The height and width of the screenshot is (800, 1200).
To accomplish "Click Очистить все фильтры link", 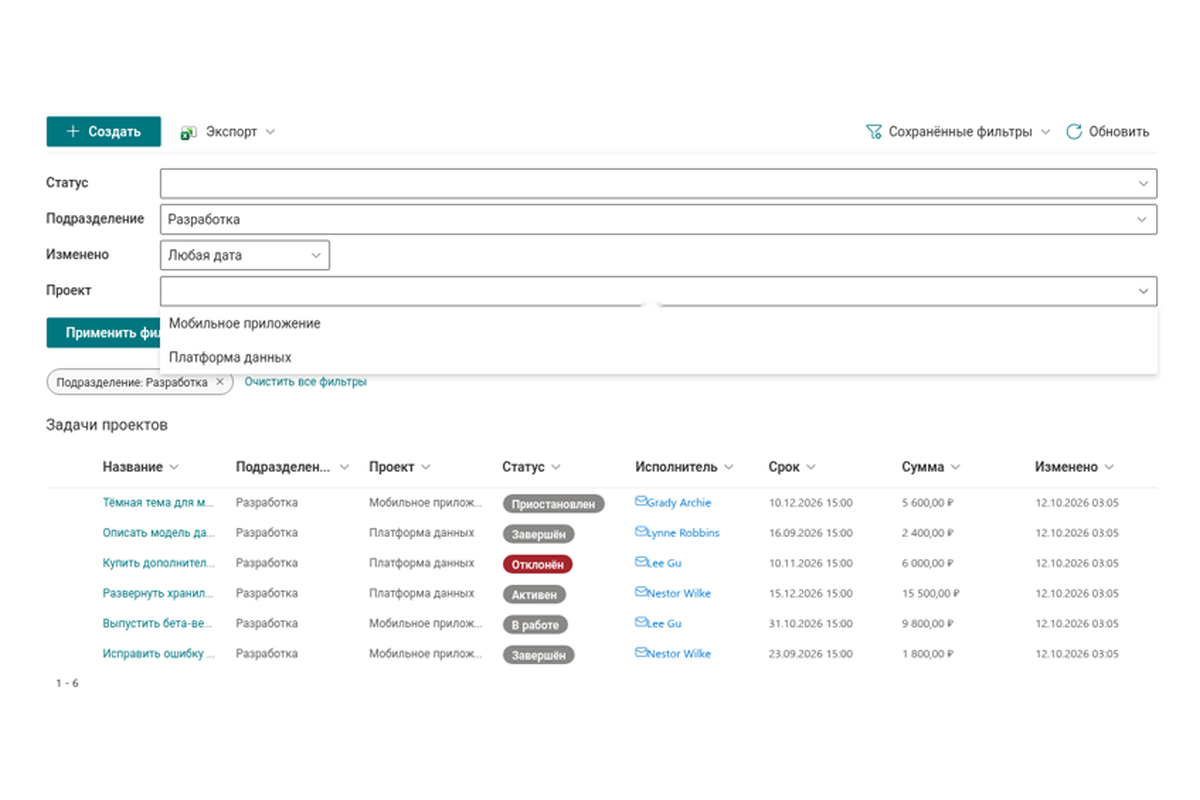I will [x=306, y=382].
